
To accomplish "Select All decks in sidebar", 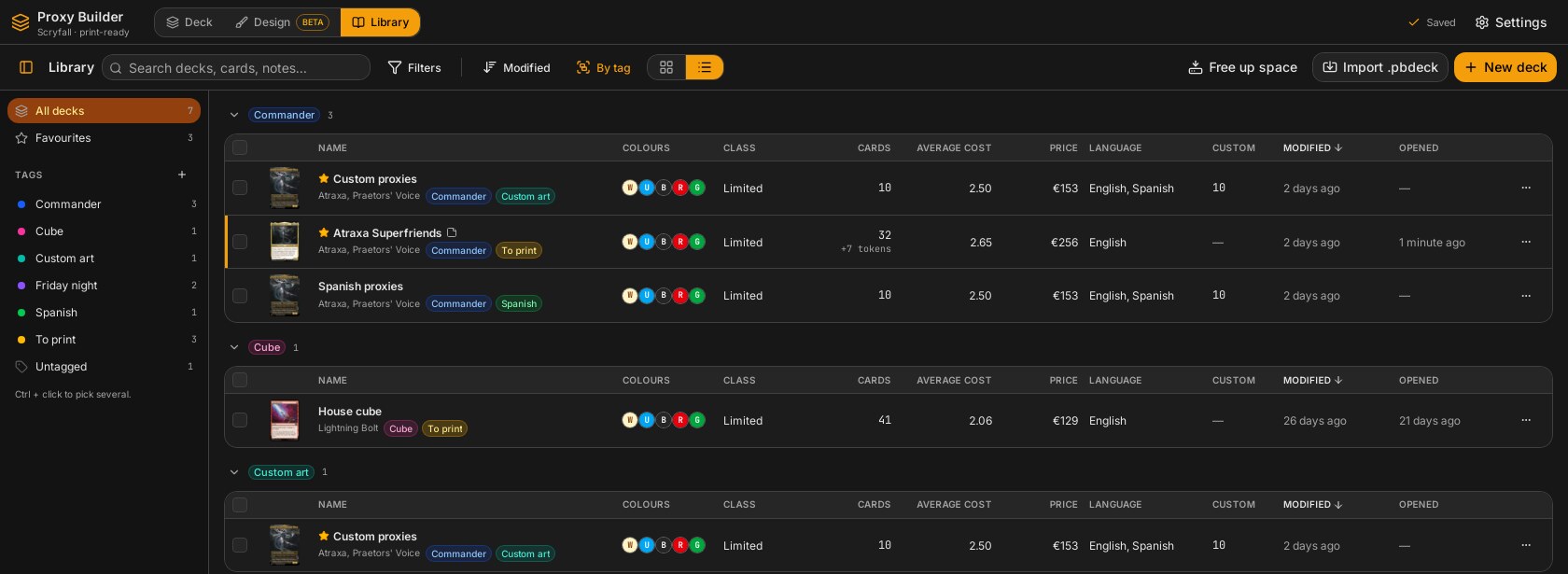I will coord(104,111).
